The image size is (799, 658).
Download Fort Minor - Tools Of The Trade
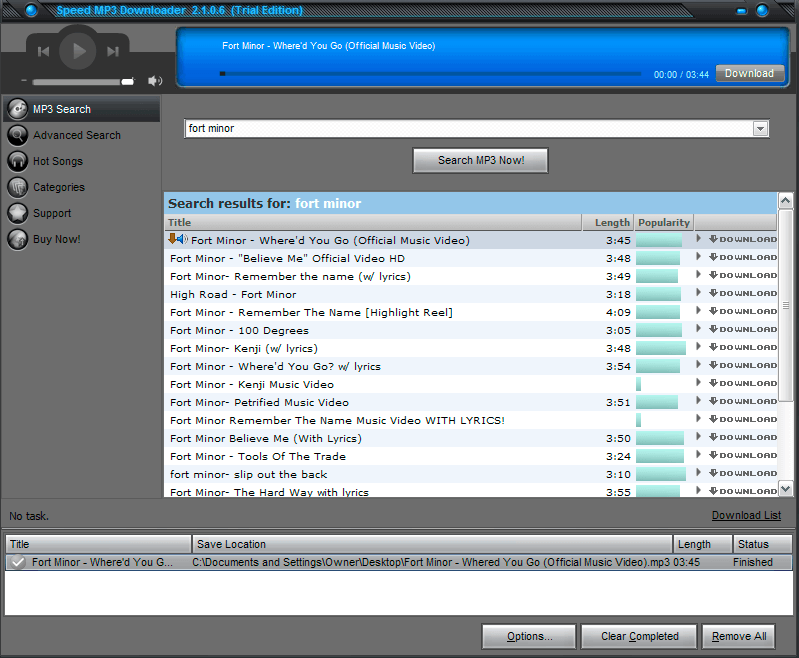point(743,456)
